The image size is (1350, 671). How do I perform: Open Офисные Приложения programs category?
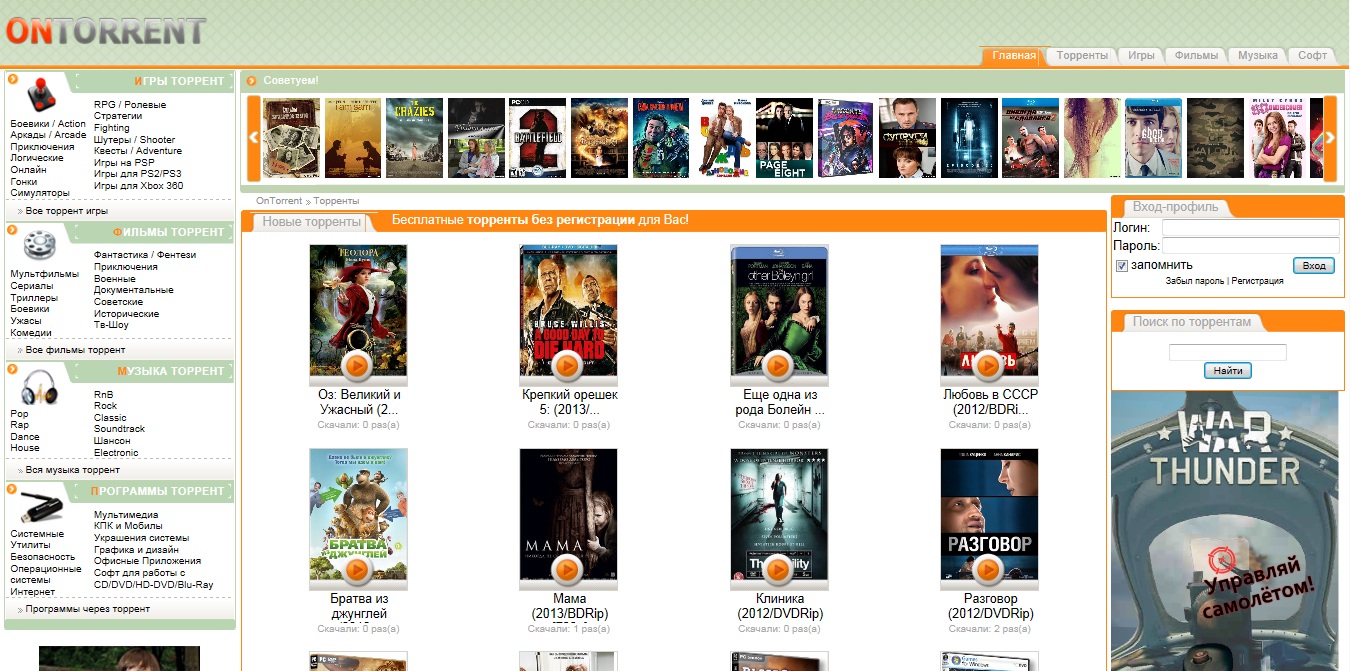pos(148,561)
